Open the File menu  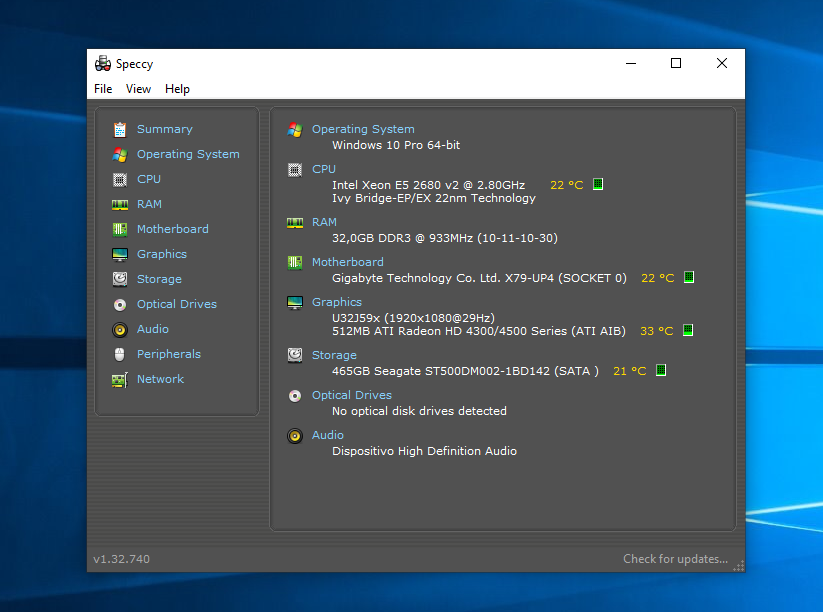point(103,89)
